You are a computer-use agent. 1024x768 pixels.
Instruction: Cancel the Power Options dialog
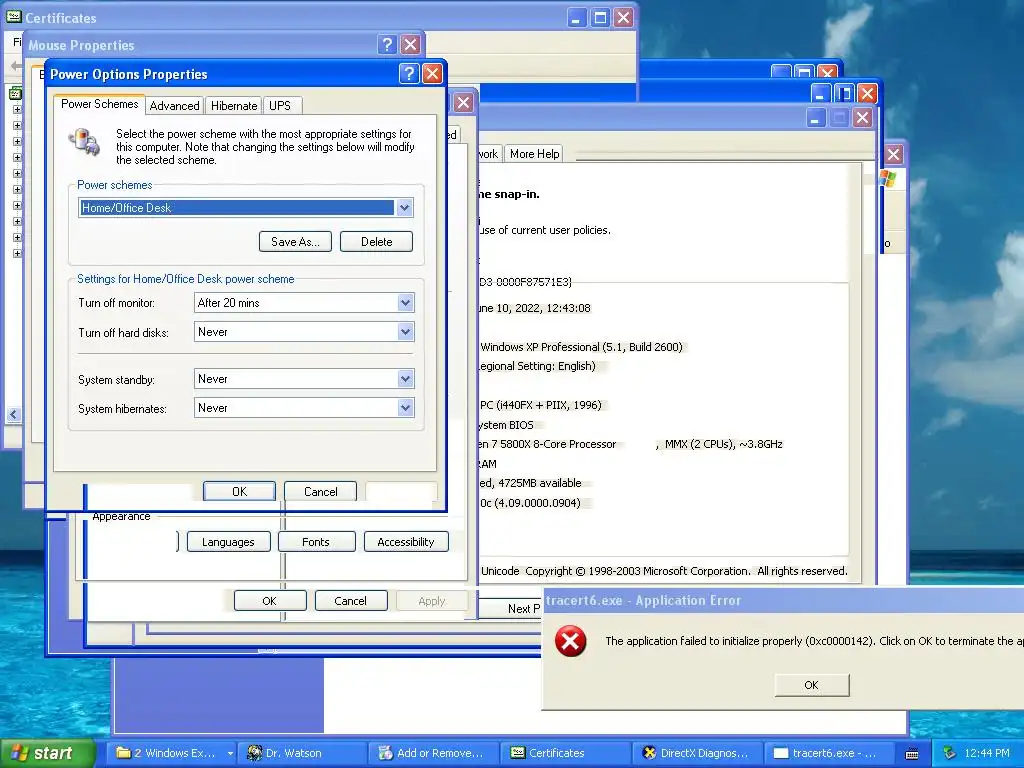coord(321,492)
